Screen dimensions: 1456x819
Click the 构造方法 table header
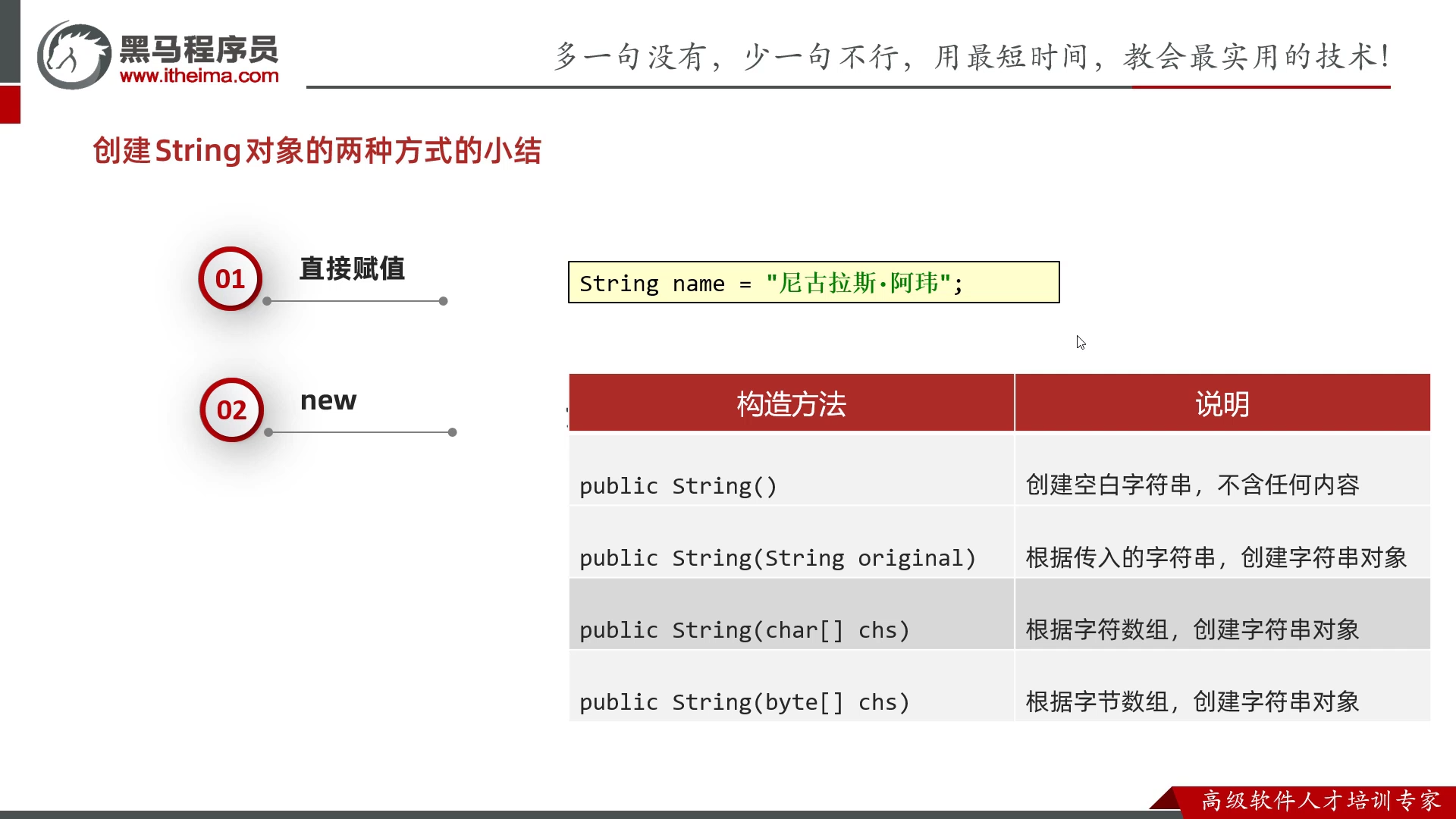click(x=791, y=403)
